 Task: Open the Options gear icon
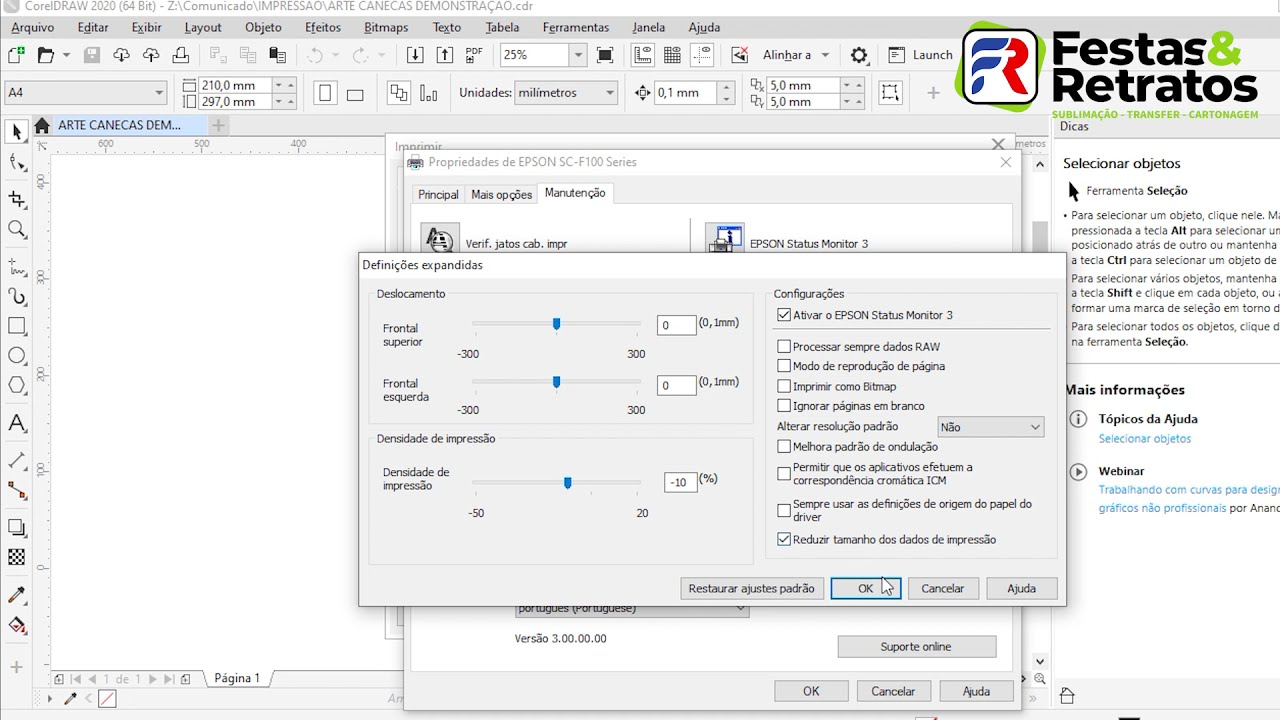pos(859,55)
